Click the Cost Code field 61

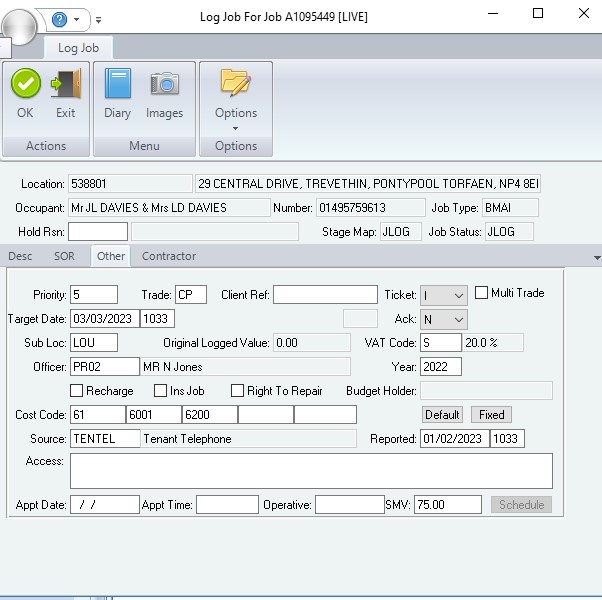(98, 415)
